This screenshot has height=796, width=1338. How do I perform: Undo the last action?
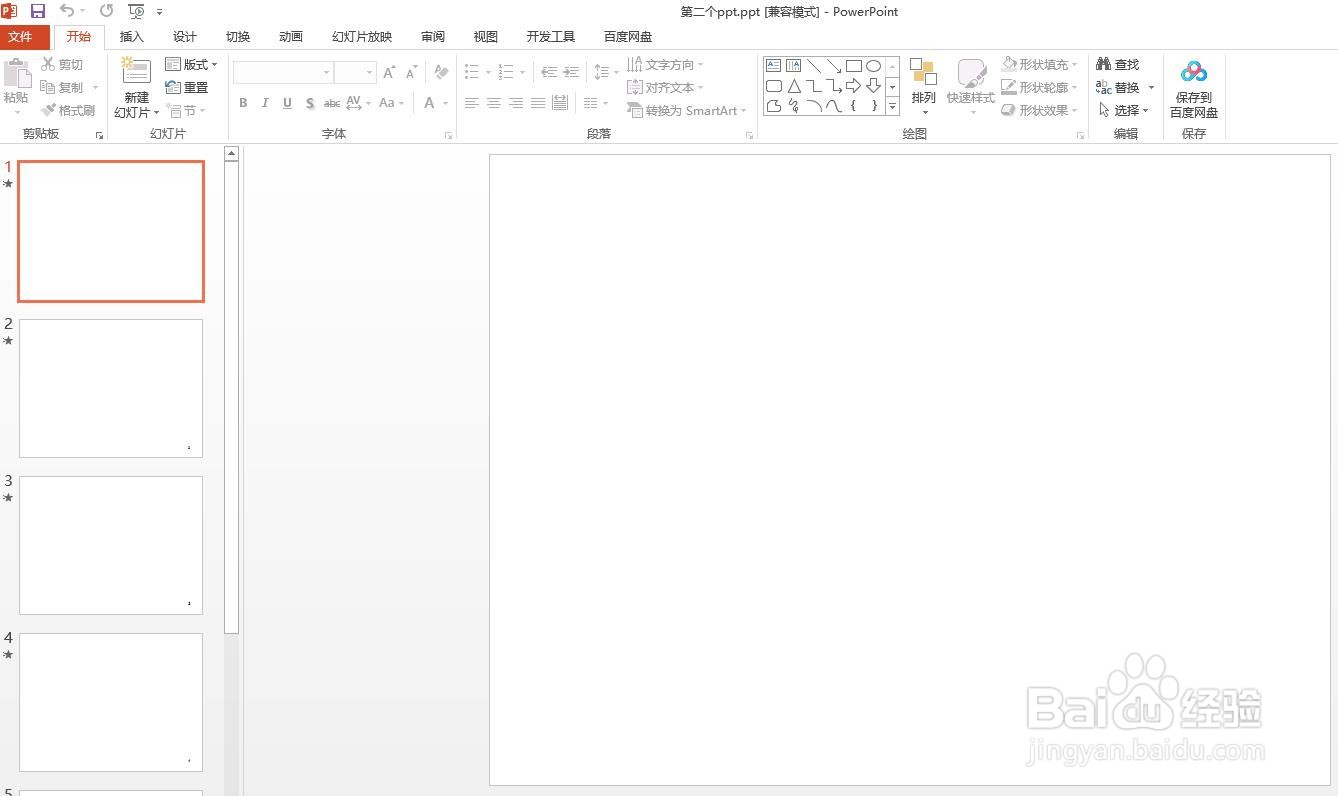(67, 11)
